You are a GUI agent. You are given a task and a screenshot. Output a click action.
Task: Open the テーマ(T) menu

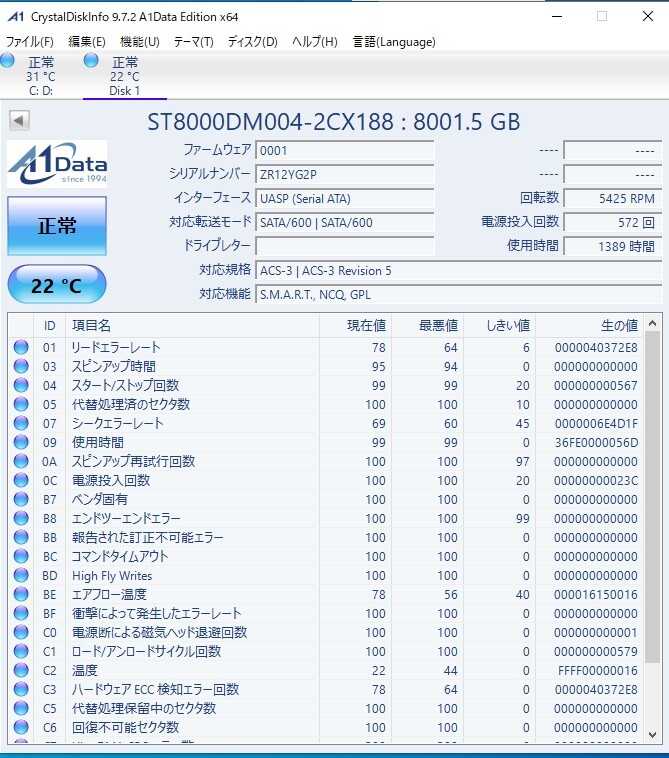[x=193, y=42]
